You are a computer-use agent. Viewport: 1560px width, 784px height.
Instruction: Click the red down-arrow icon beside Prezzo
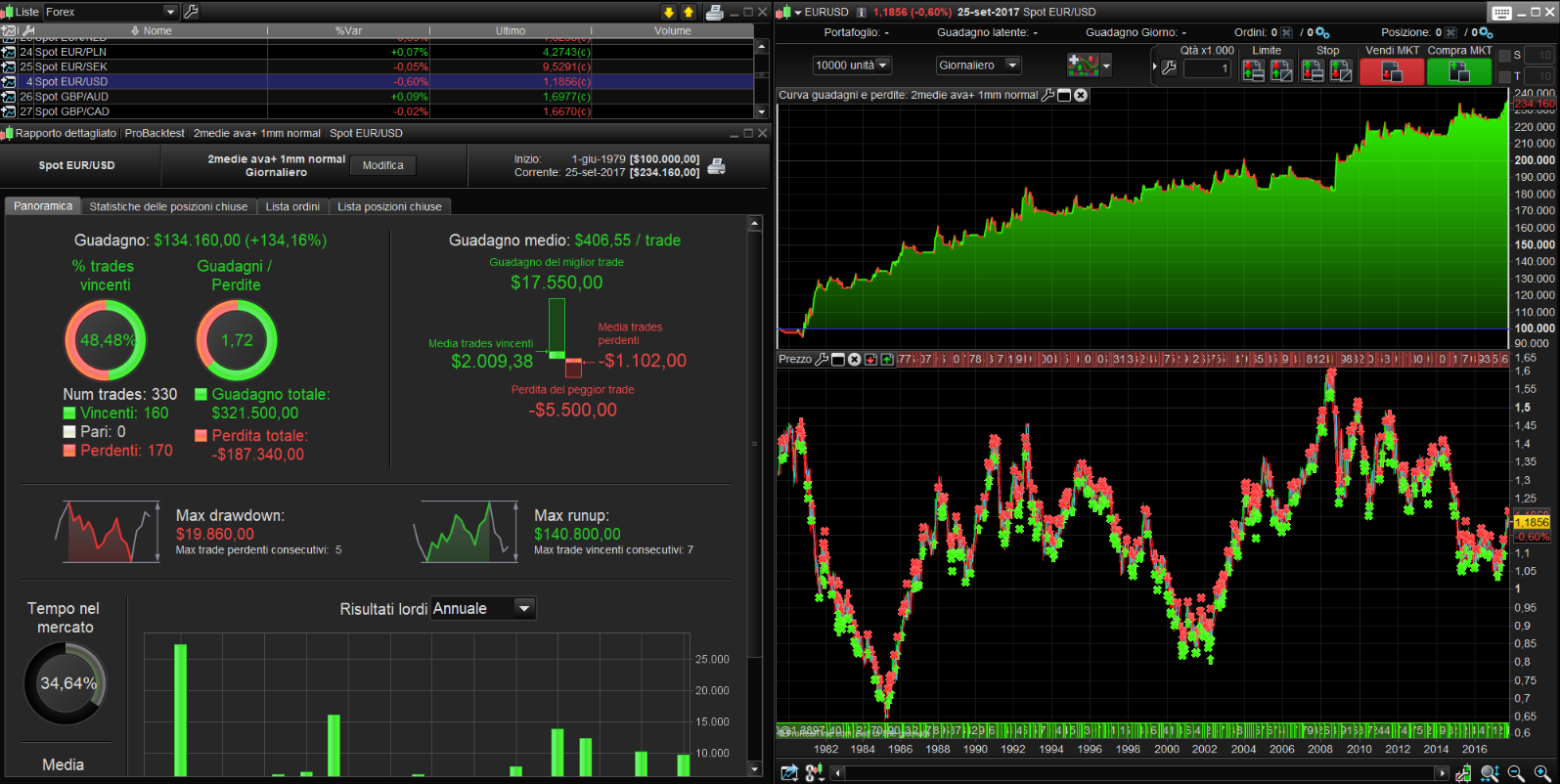coord(870,359)
